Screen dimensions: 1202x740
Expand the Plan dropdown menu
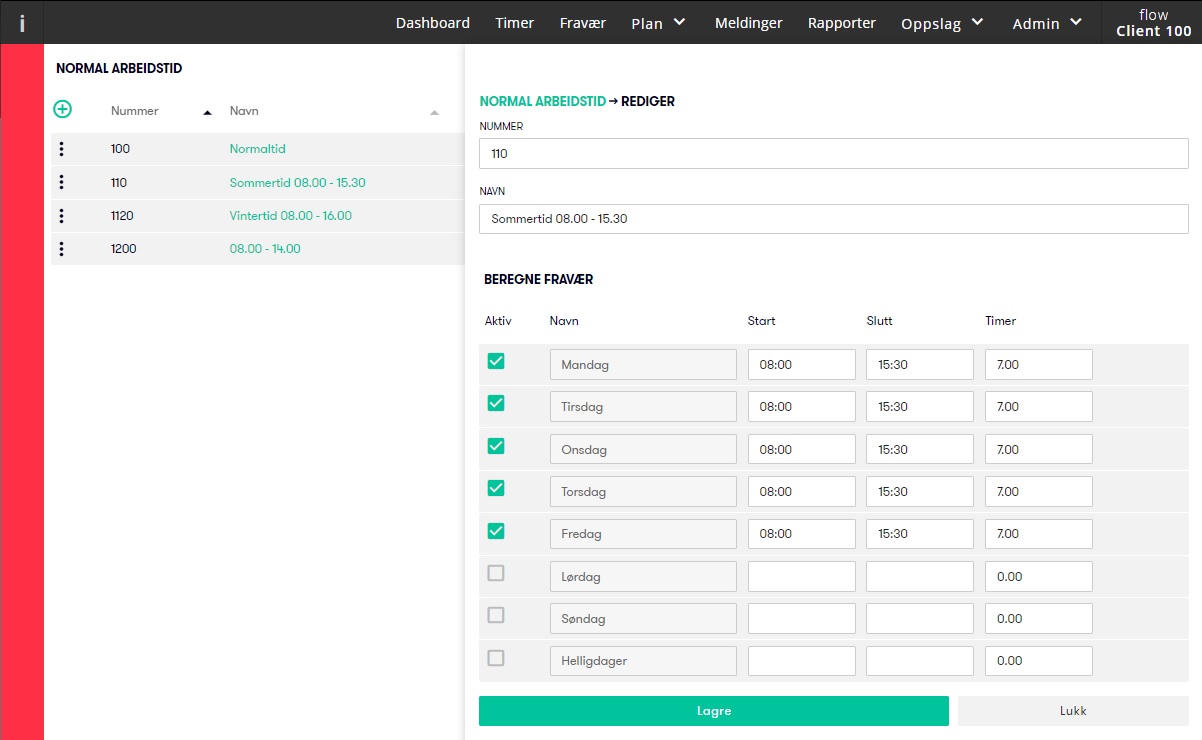tap(659, 22)
